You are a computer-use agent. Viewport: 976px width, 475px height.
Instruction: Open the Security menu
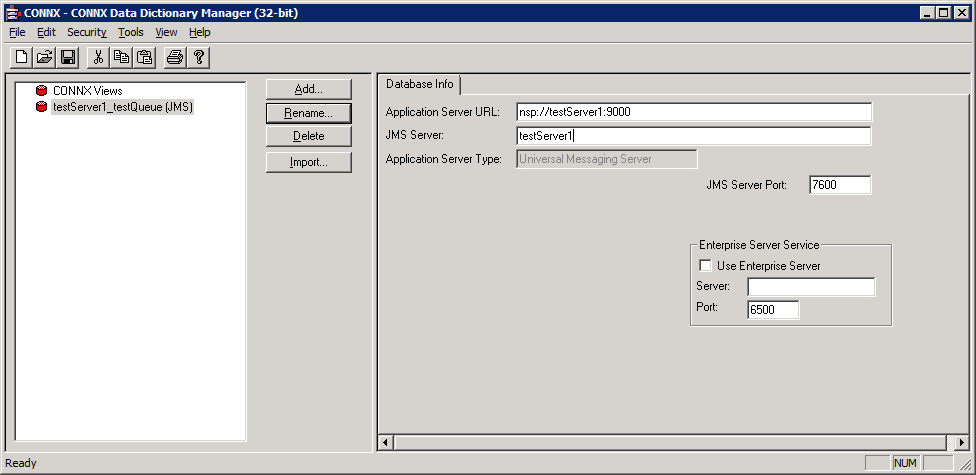pyautogui.click(x=87, y=32)
